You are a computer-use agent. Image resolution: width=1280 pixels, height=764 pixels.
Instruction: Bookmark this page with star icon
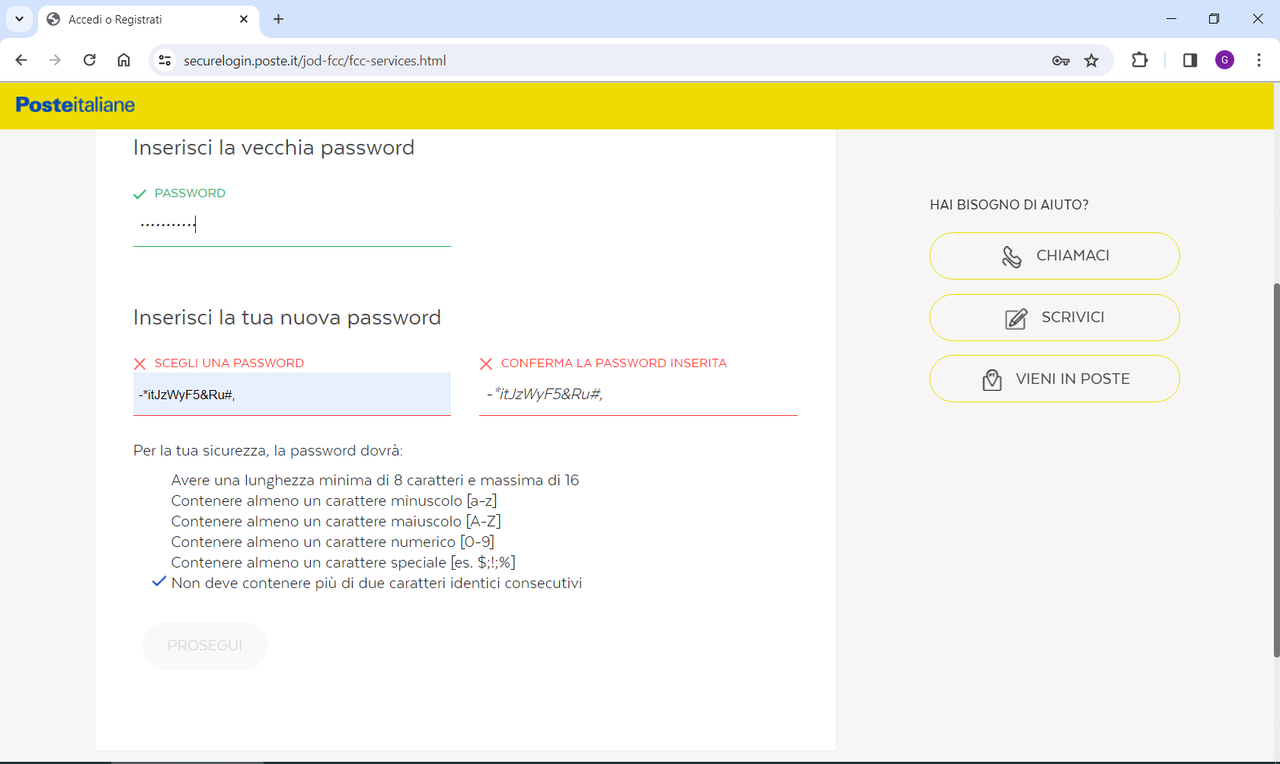click(x=1091, y=60)
